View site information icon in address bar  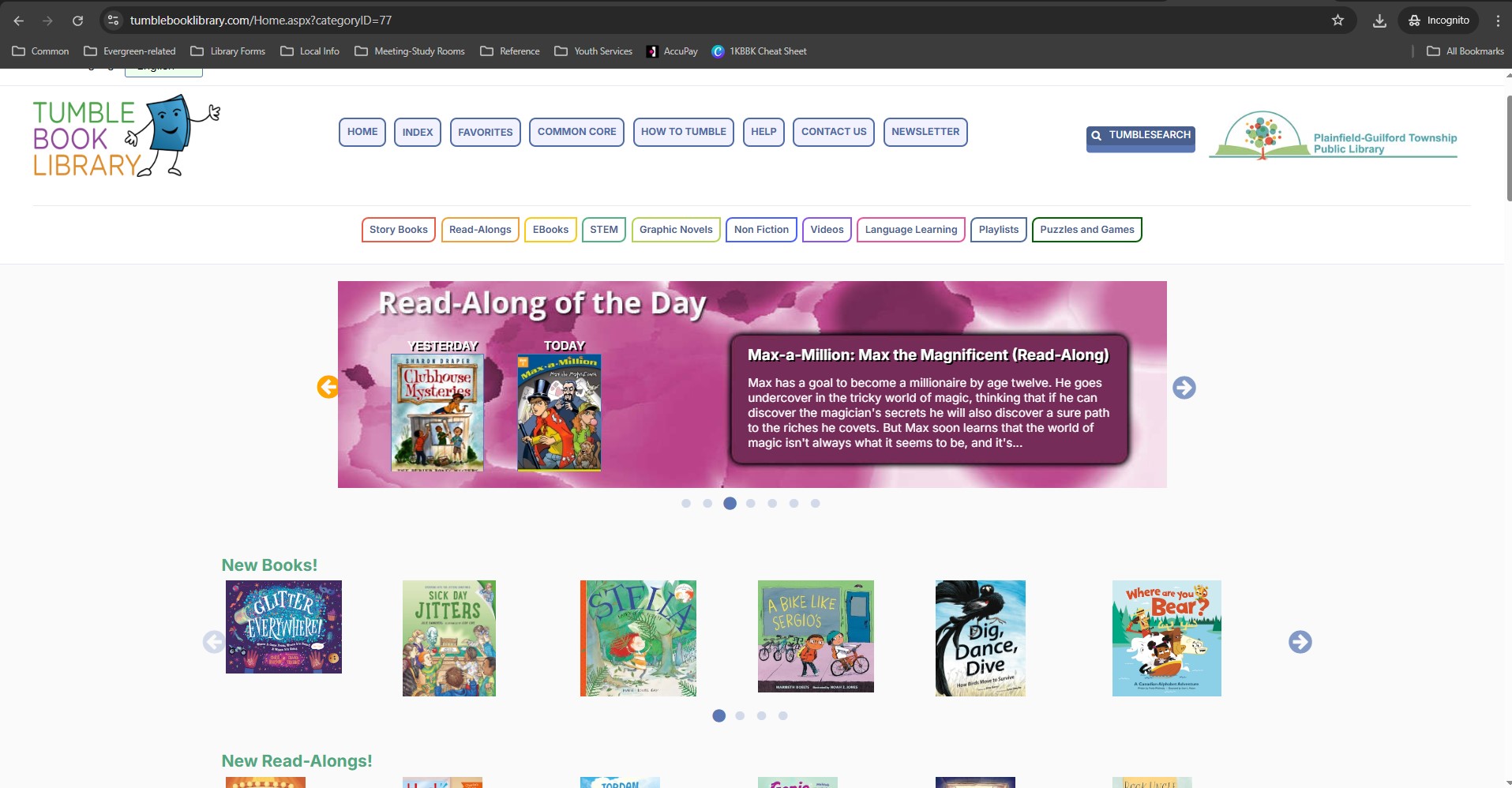click(x=113, y=21)
